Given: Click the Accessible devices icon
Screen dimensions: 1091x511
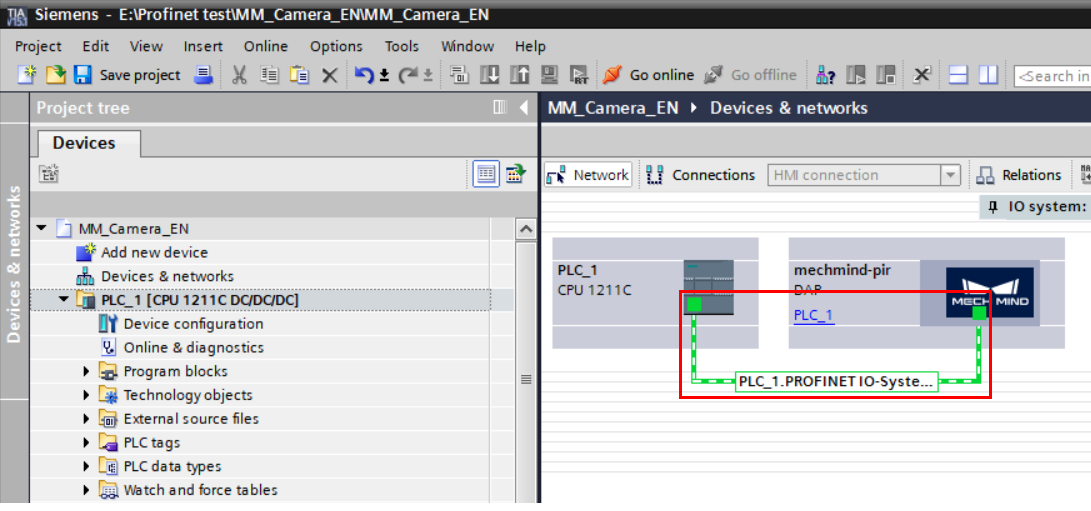Looking at the screenshot, I should tap(825, 74).
